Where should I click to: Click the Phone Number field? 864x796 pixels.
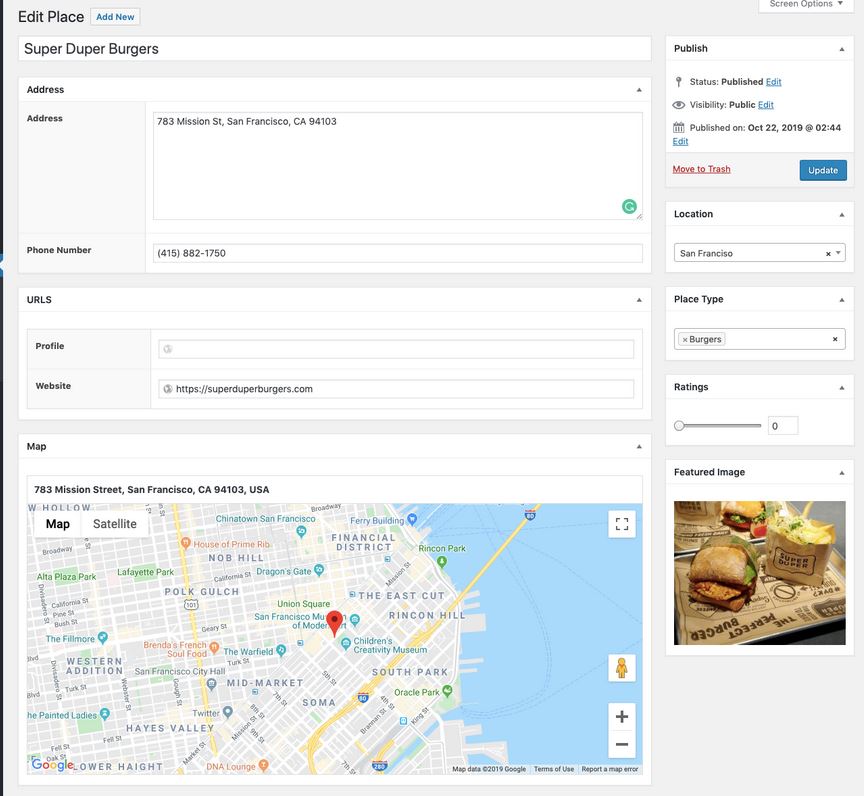pos(397,253)
